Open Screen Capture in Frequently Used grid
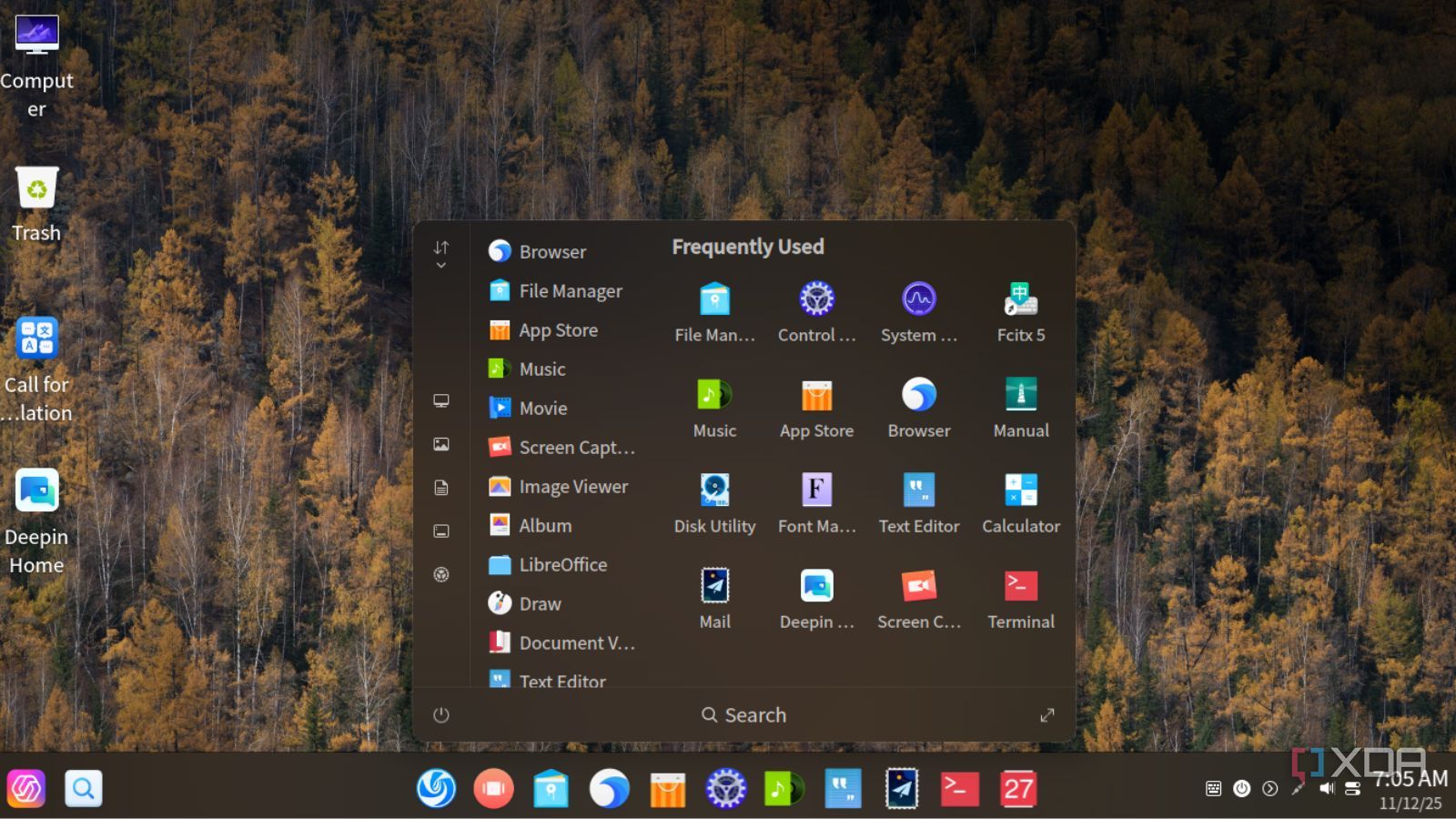 point(919,598)
